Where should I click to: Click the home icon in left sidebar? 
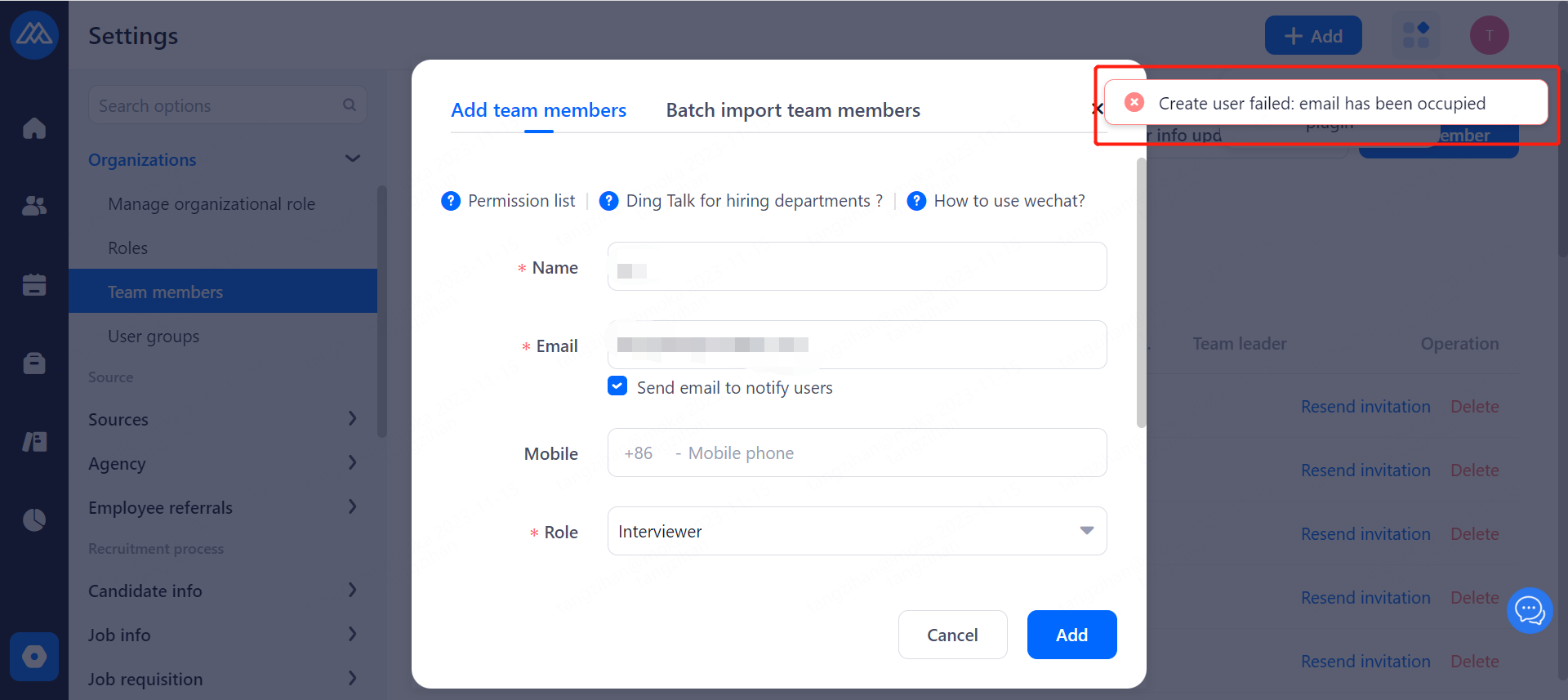[34, 128]
